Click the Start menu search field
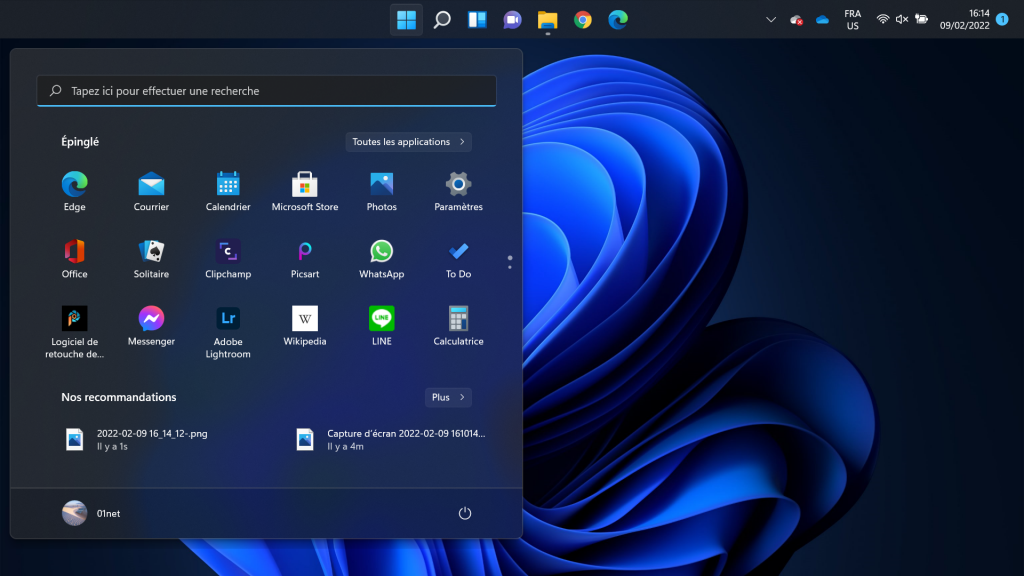 (266, 91)
